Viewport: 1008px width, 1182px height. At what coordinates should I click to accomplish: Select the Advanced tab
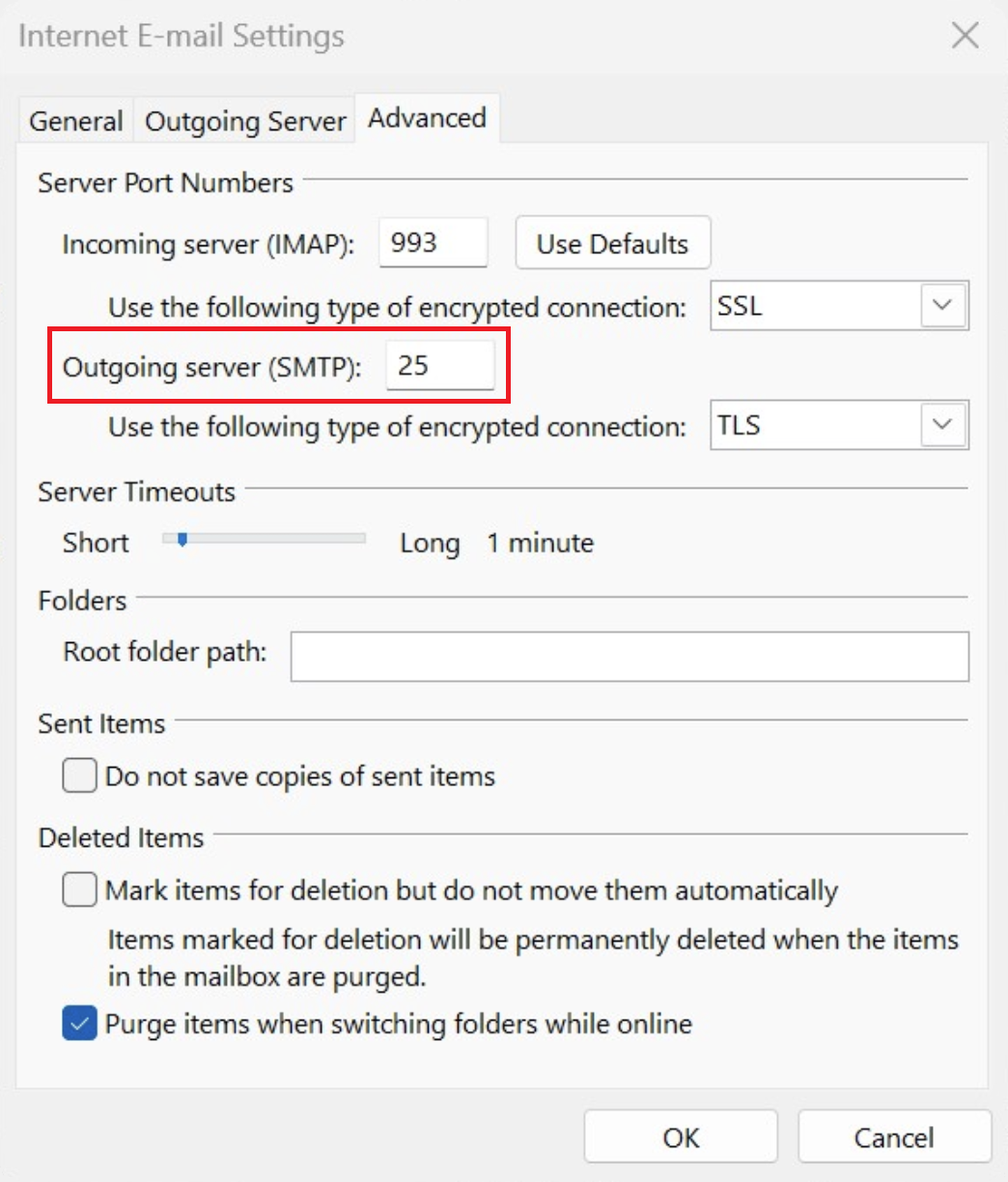(x=427, y=119)
